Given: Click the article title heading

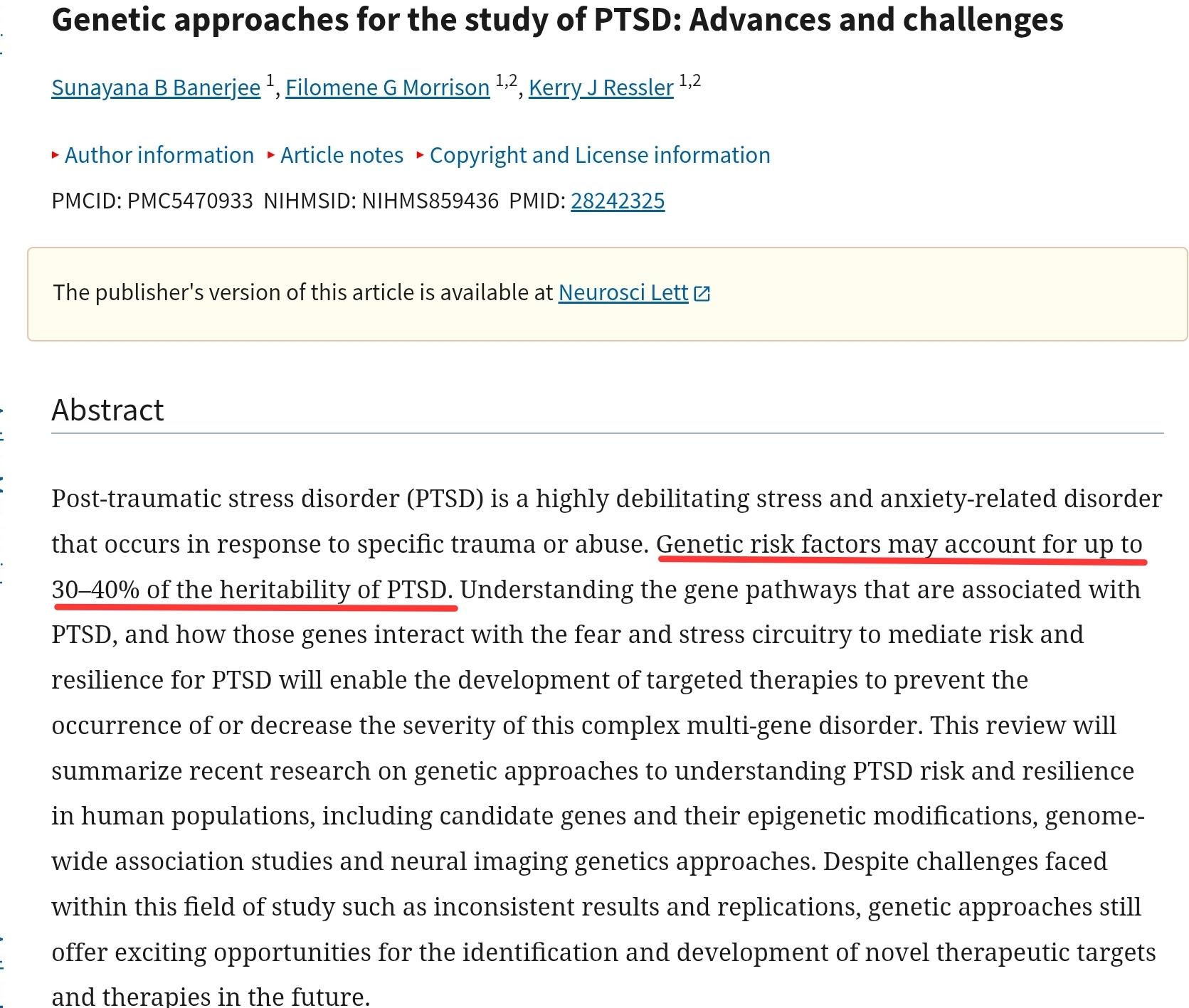Looking at the screenshot, I should (x=557, y=20).
